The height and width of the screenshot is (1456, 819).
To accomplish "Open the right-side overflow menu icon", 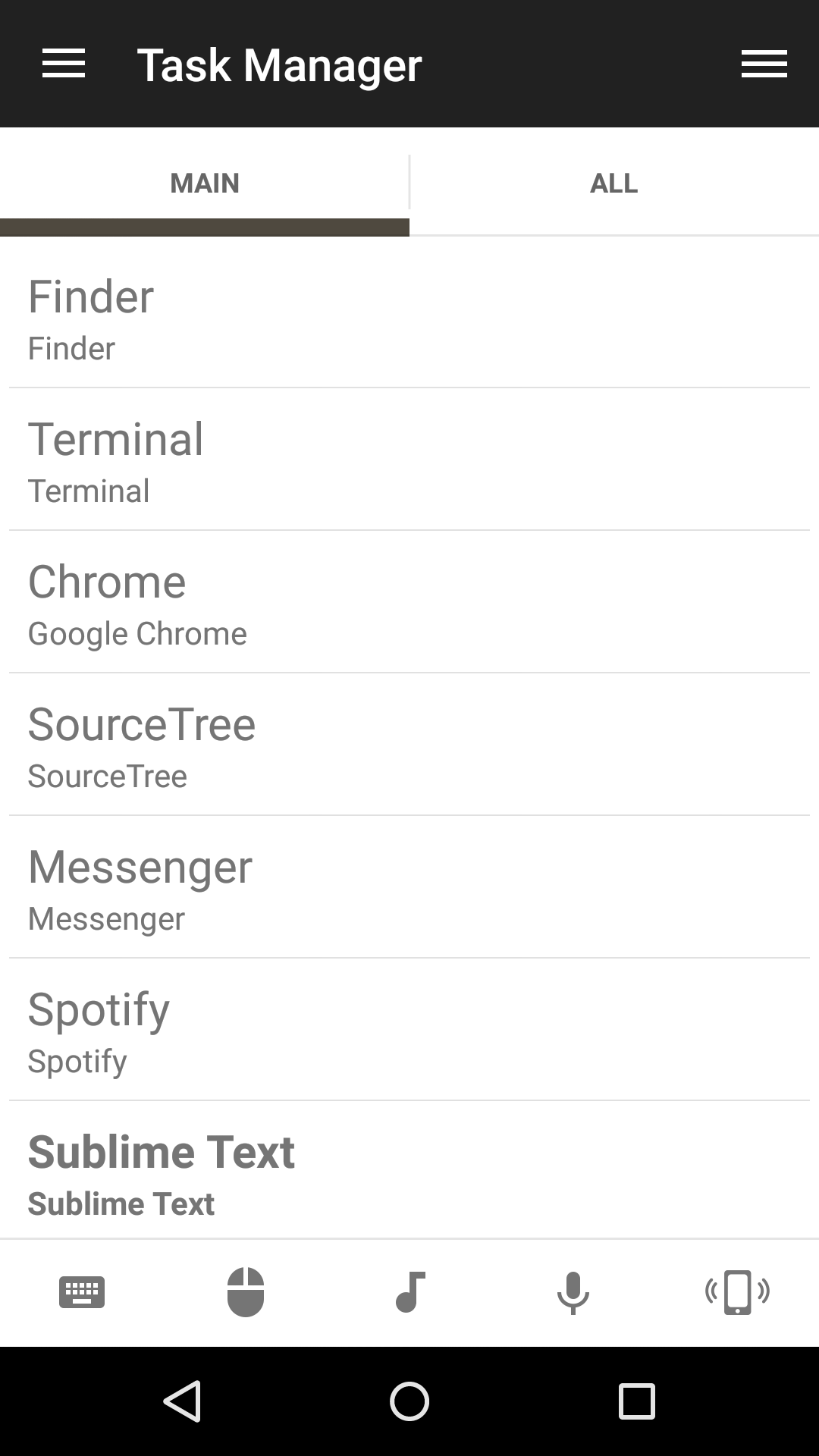I will (764, 64).
